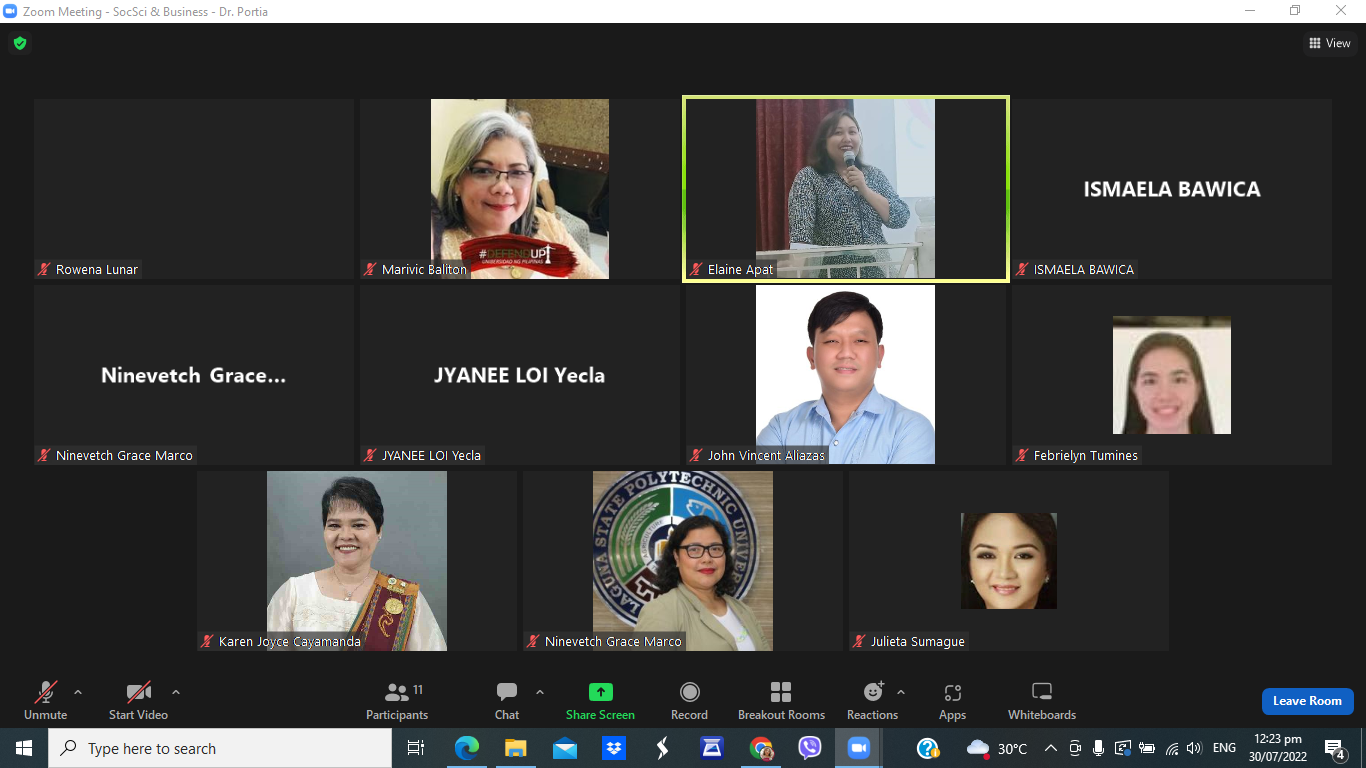Click the green encryption shield icon
Image resolution: width=1366 pixels, height=768 pixels.
(19, 43)
